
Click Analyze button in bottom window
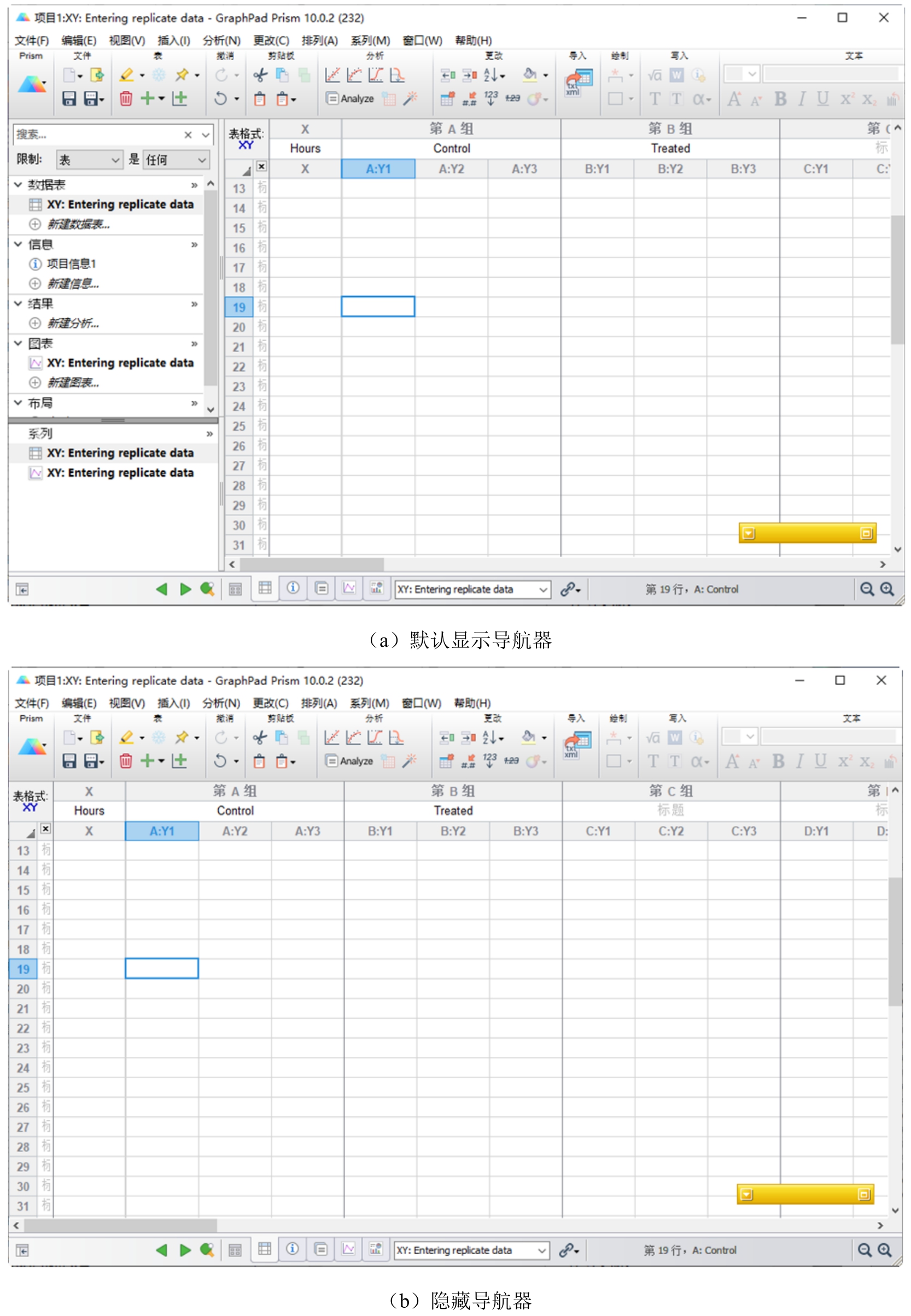pyautogui.click(x=349, y=761)
